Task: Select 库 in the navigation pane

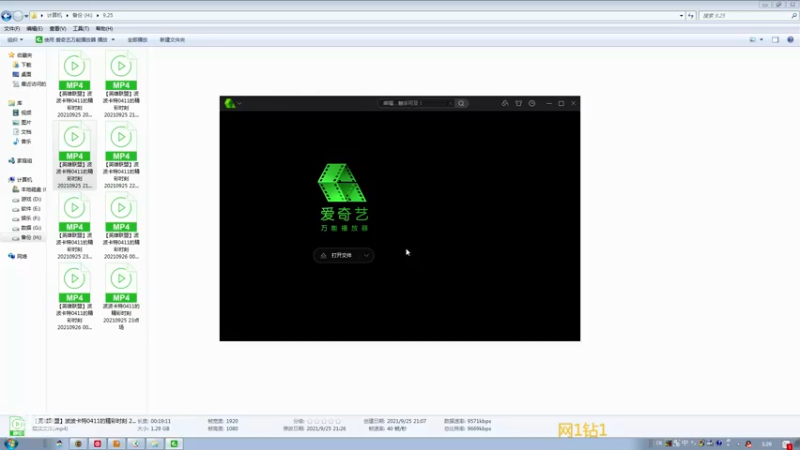Action: pyautogui.click(x=15, y=103)
